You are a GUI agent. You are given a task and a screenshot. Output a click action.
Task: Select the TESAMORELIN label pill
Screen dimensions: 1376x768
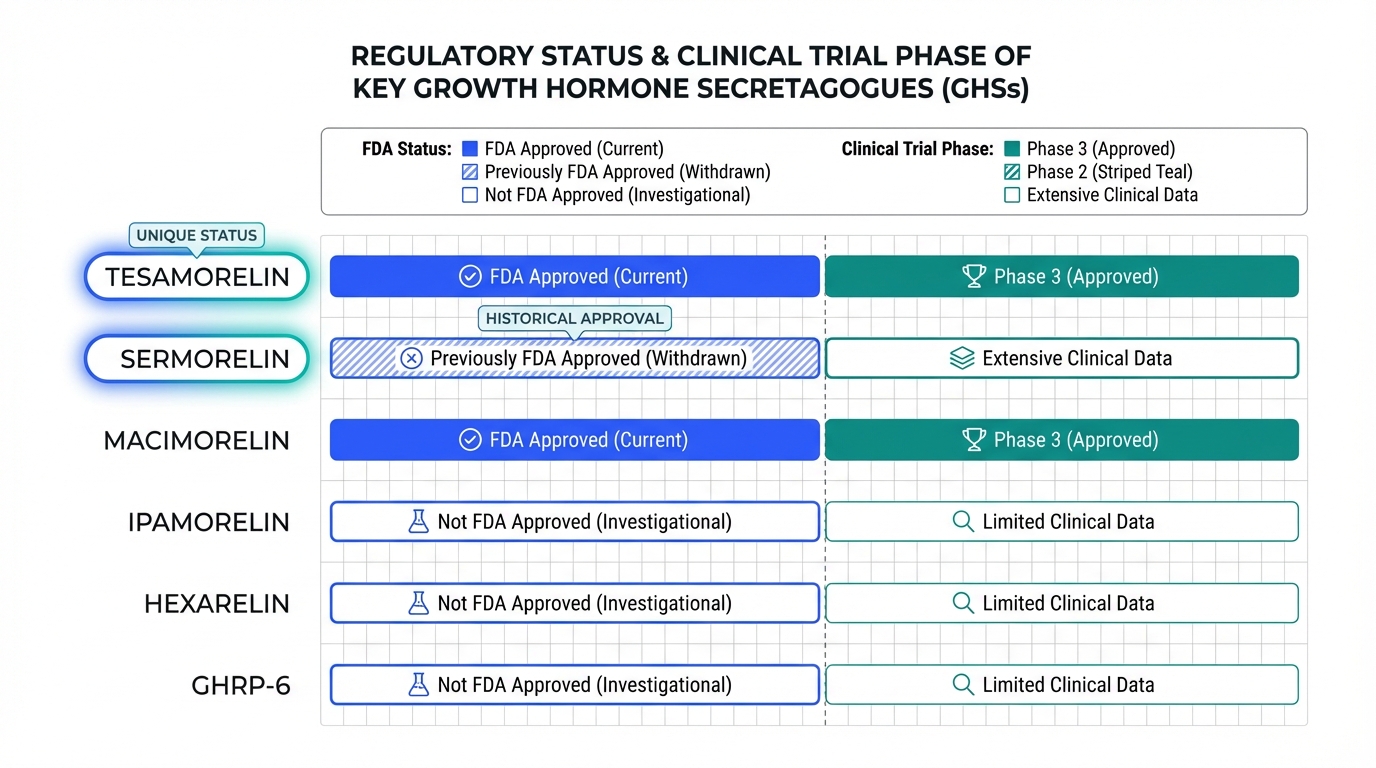click(197, 277)
